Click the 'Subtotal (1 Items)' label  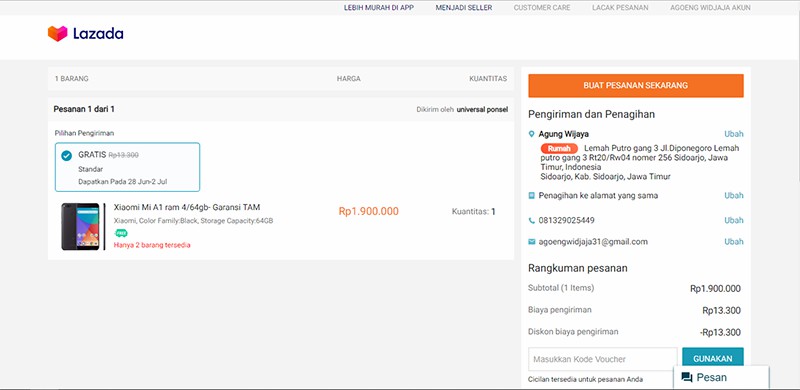pyautogui.click(x=561, y=288)
